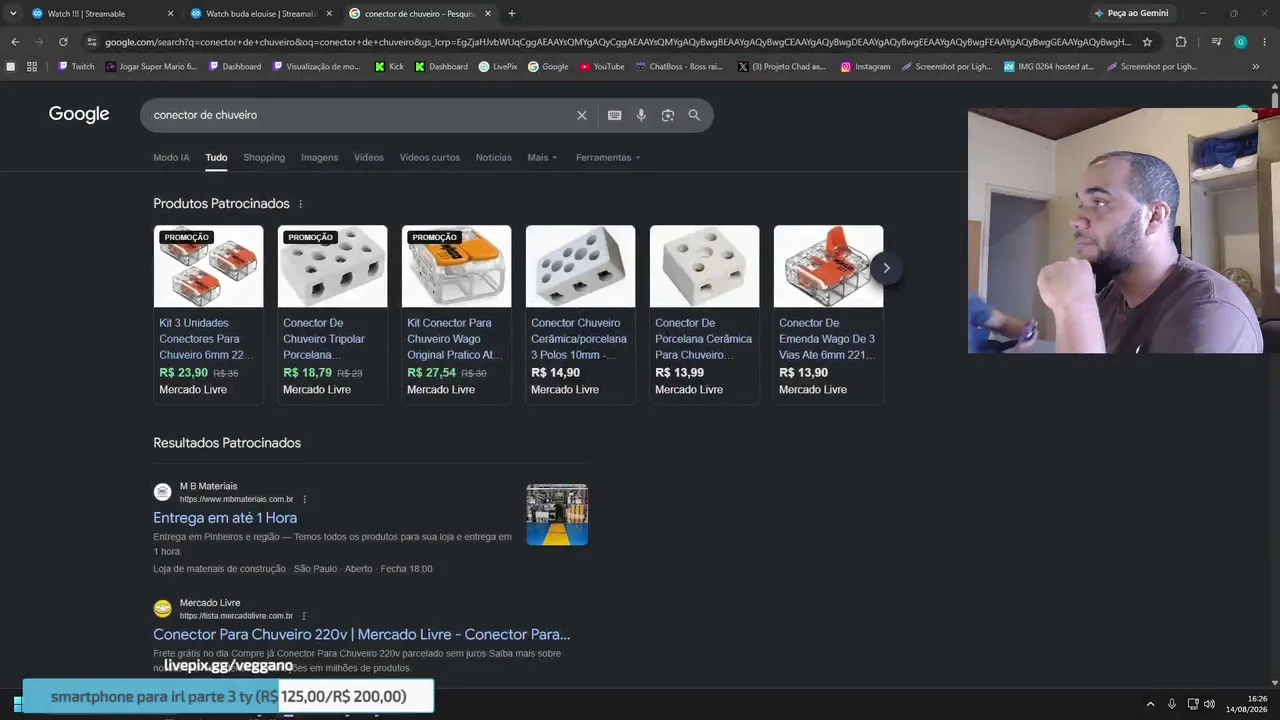
Task: Switch to Watch buda elouise Streamable tab
Action: click(261, 14)
